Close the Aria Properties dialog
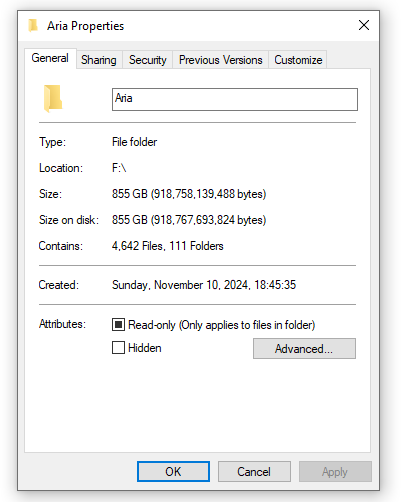402x502 pixels. pos(364,25)
